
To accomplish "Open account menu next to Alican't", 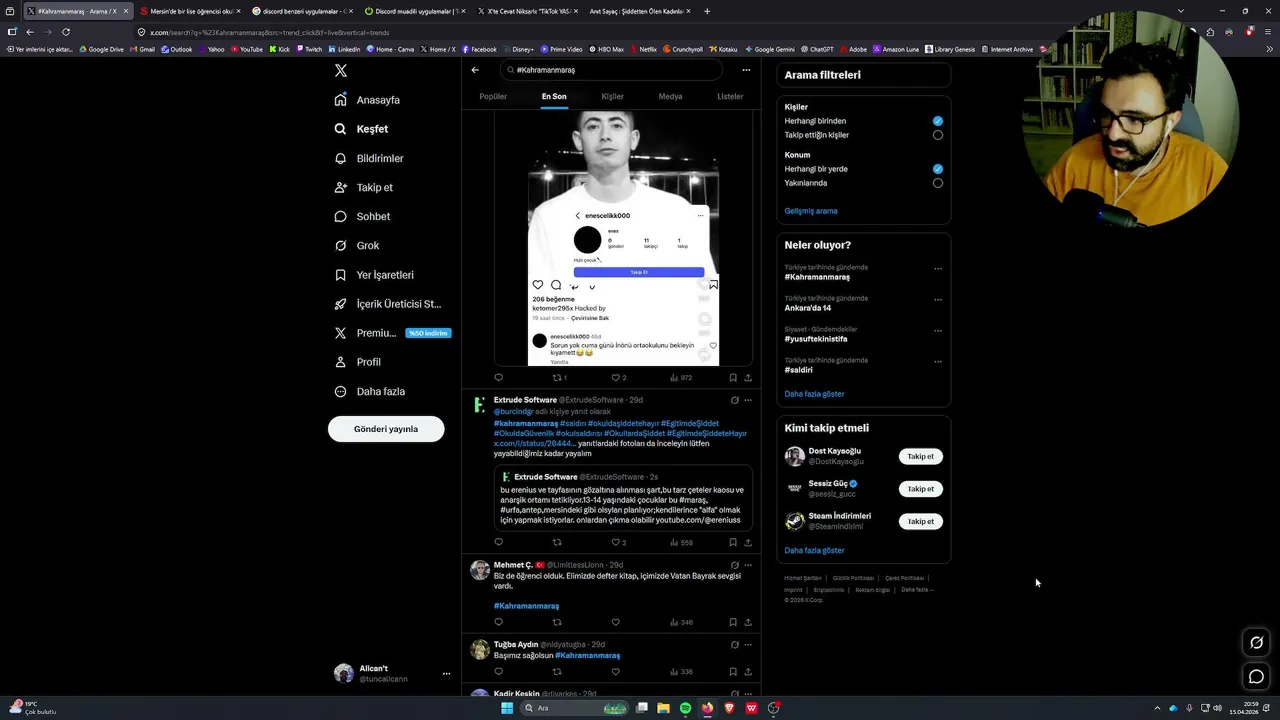I will tap(446, 674).
